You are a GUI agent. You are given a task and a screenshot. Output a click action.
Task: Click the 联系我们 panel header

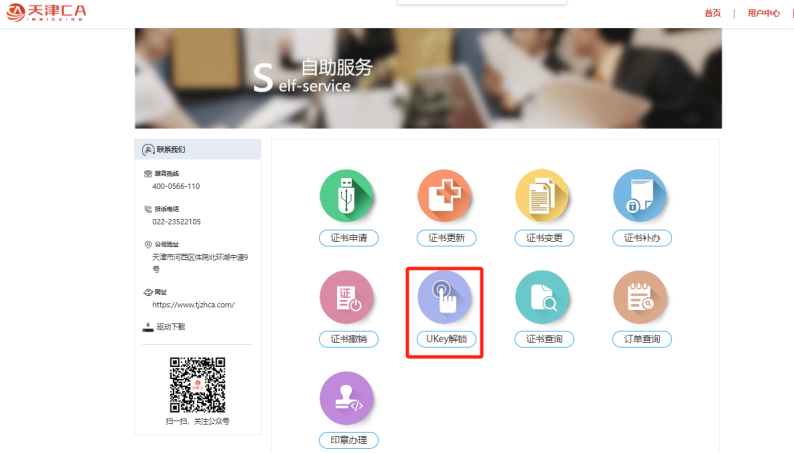pos(197,149)
